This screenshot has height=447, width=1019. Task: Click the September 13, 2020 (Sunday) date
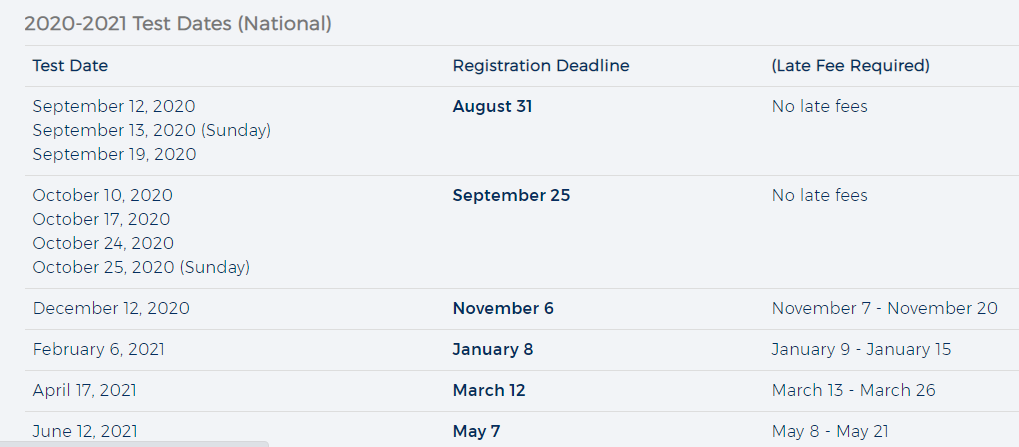(152, 130)
